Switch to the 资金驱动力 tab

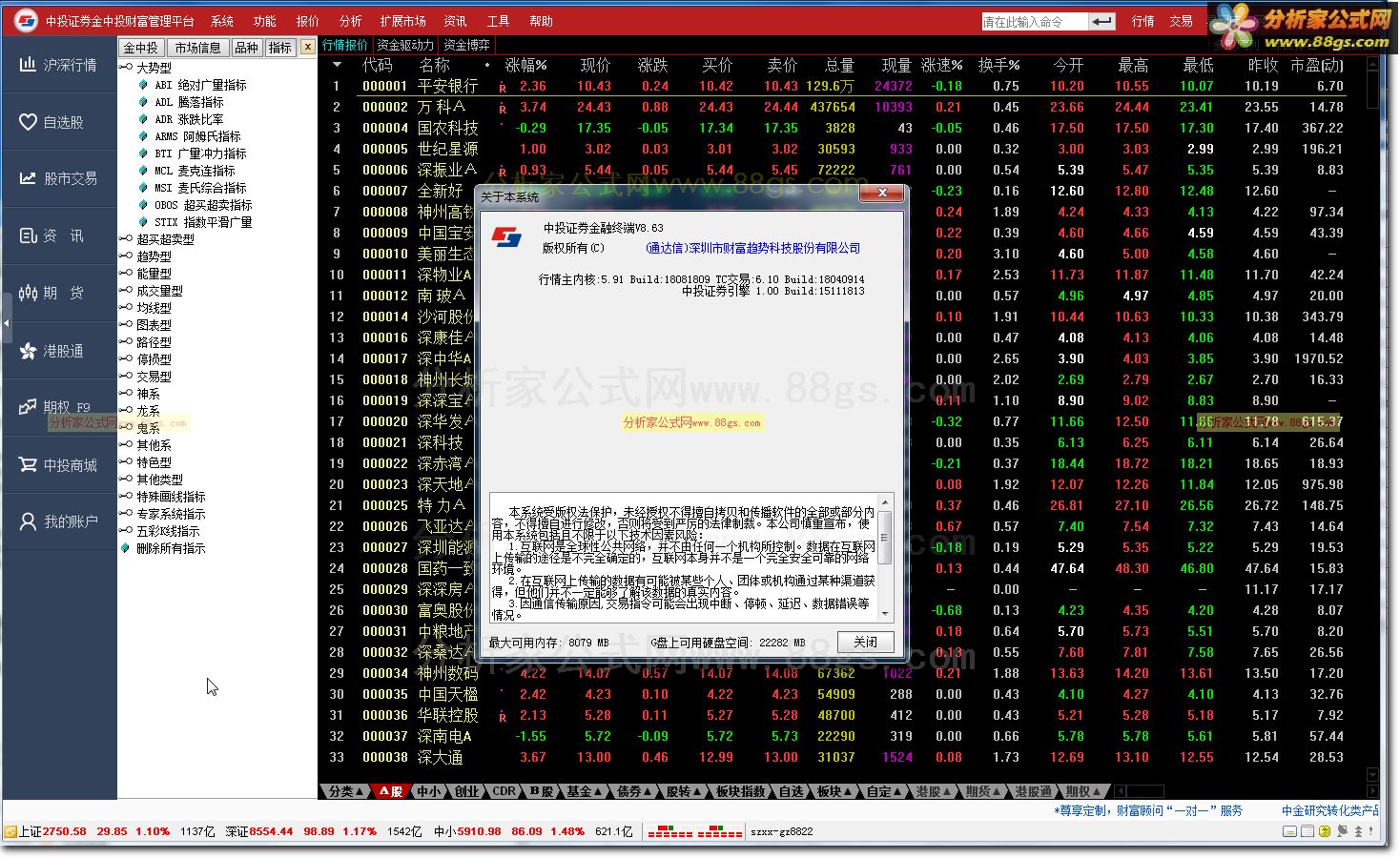coord(405,45)
